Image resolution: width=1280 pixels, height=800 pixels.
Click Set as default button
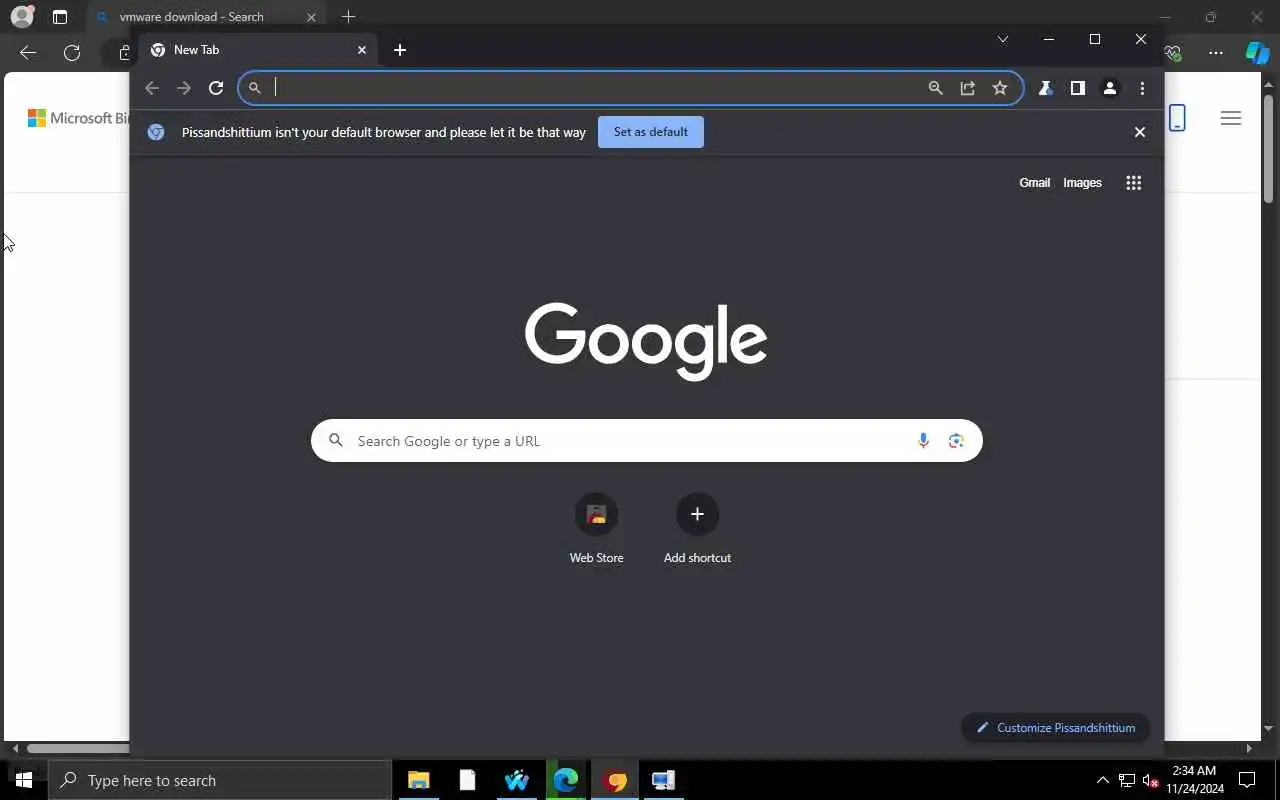pos(651,132)
